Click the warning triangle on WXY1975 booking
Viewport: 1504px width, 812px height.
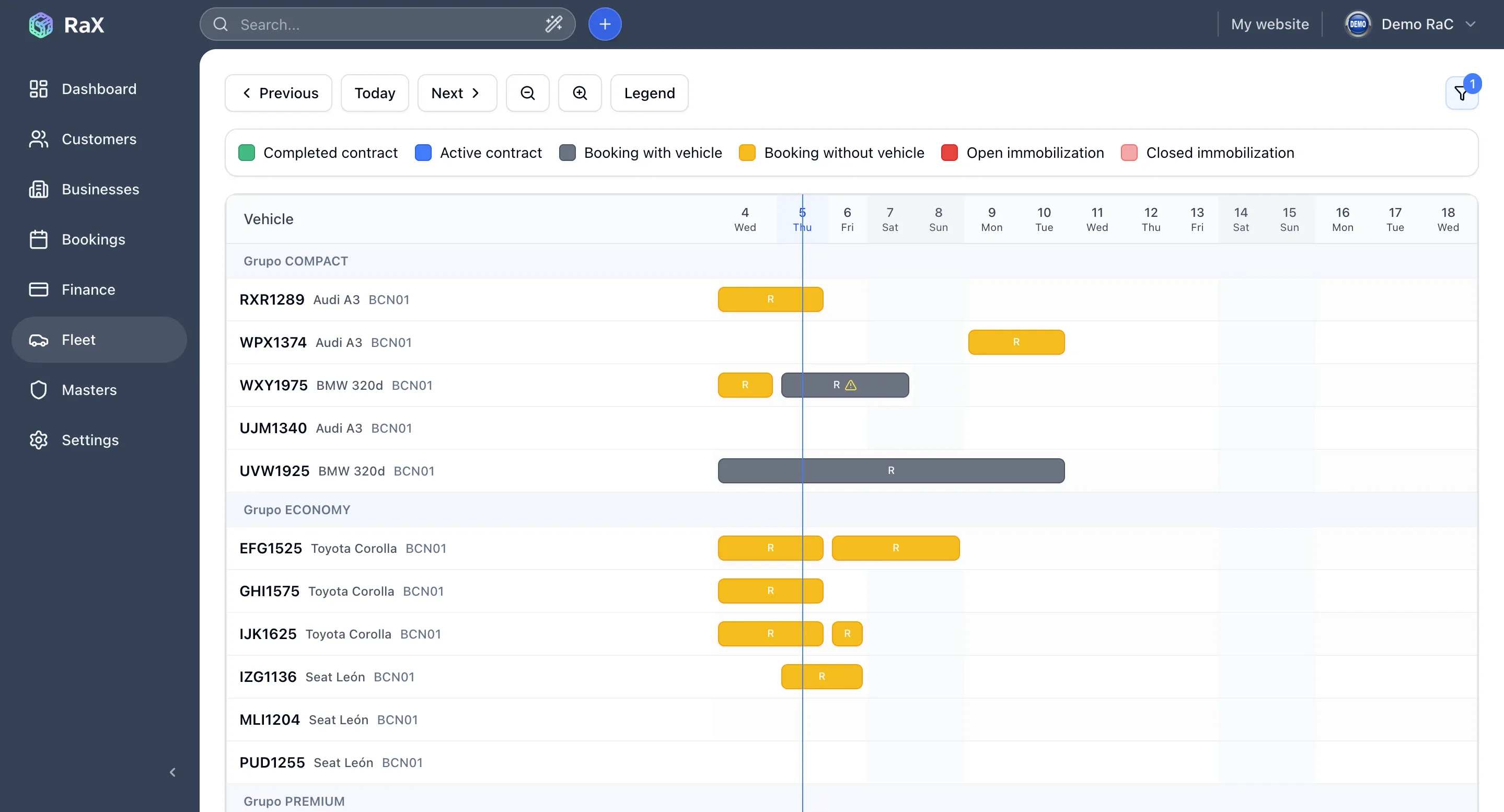click(851, 385)
